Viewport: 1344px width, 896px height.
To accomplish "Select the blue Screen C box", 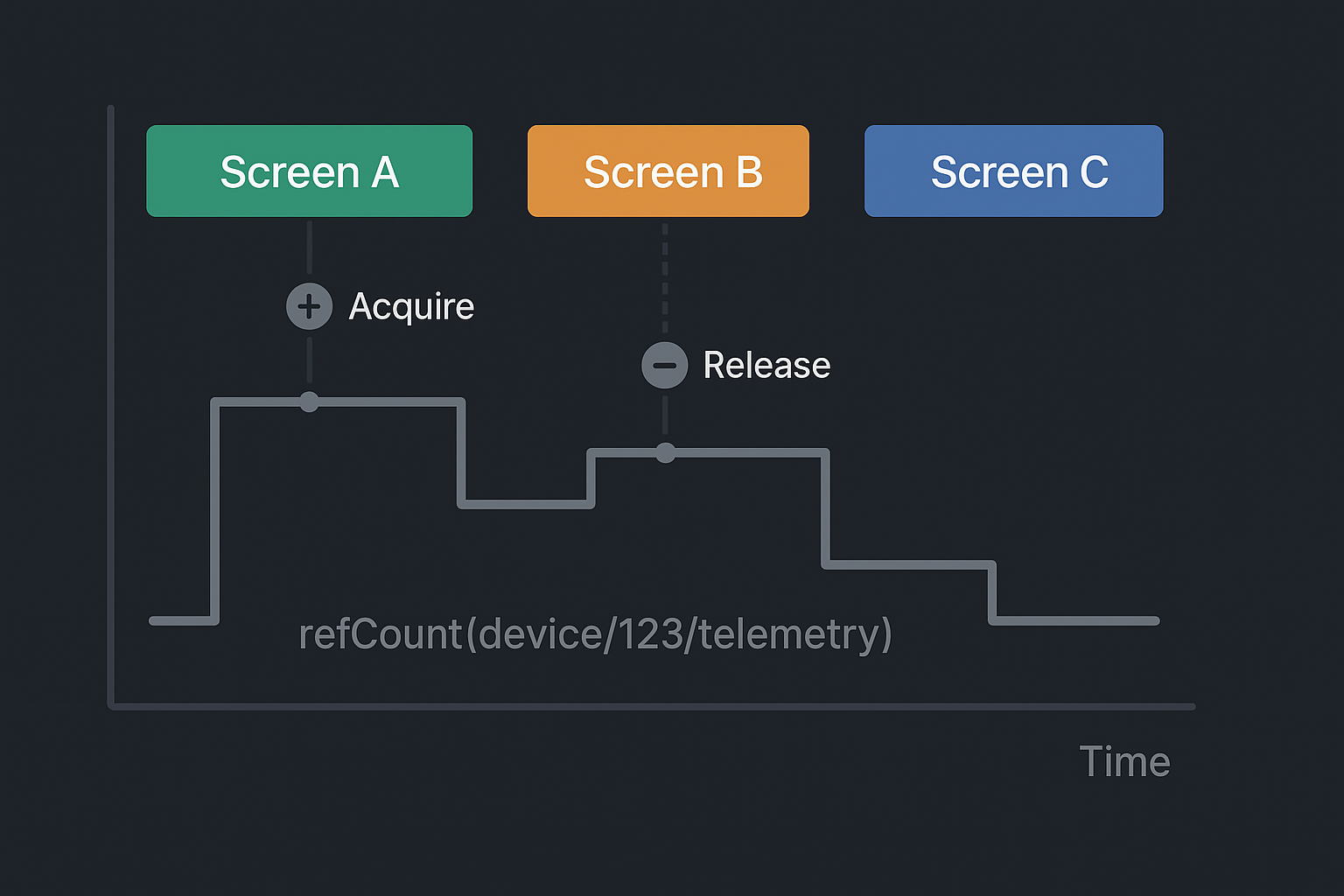I will 1013,171.
